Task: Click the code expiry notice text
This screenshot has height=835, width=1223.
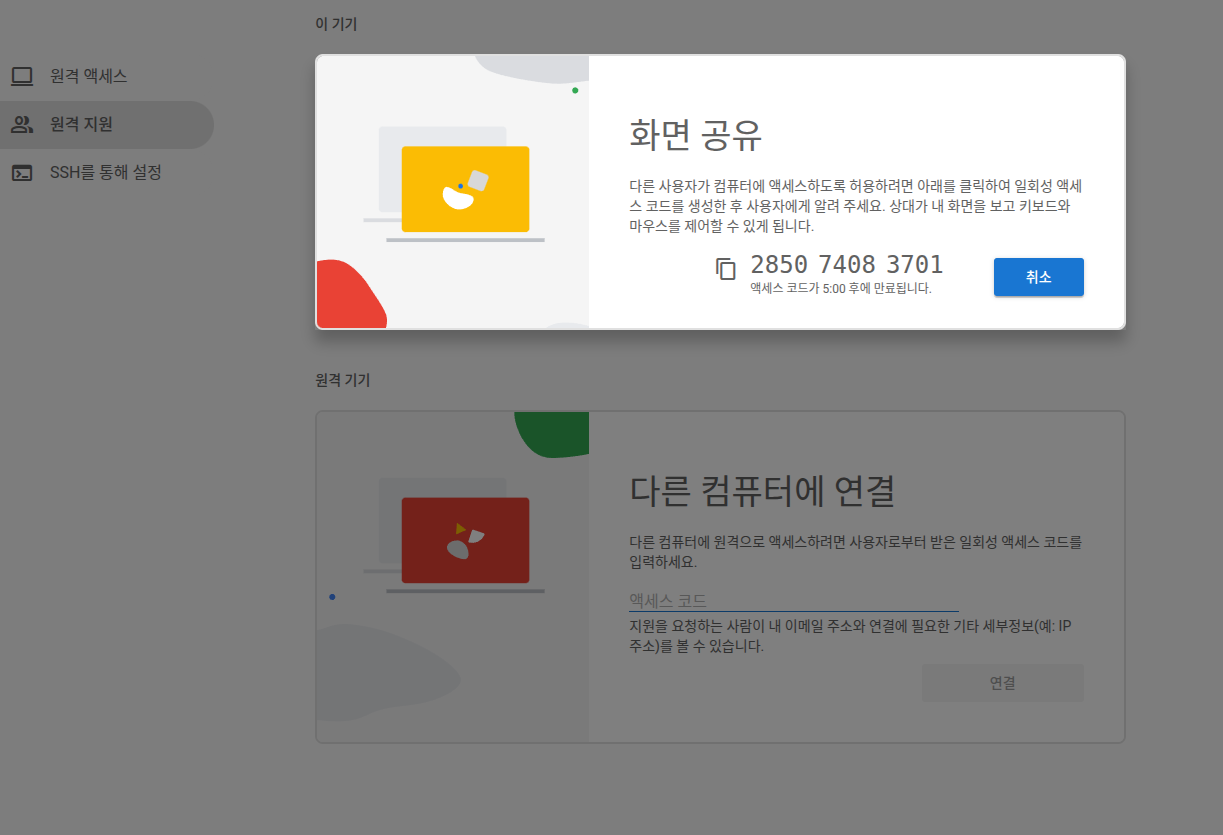Action: coord(841,288)
